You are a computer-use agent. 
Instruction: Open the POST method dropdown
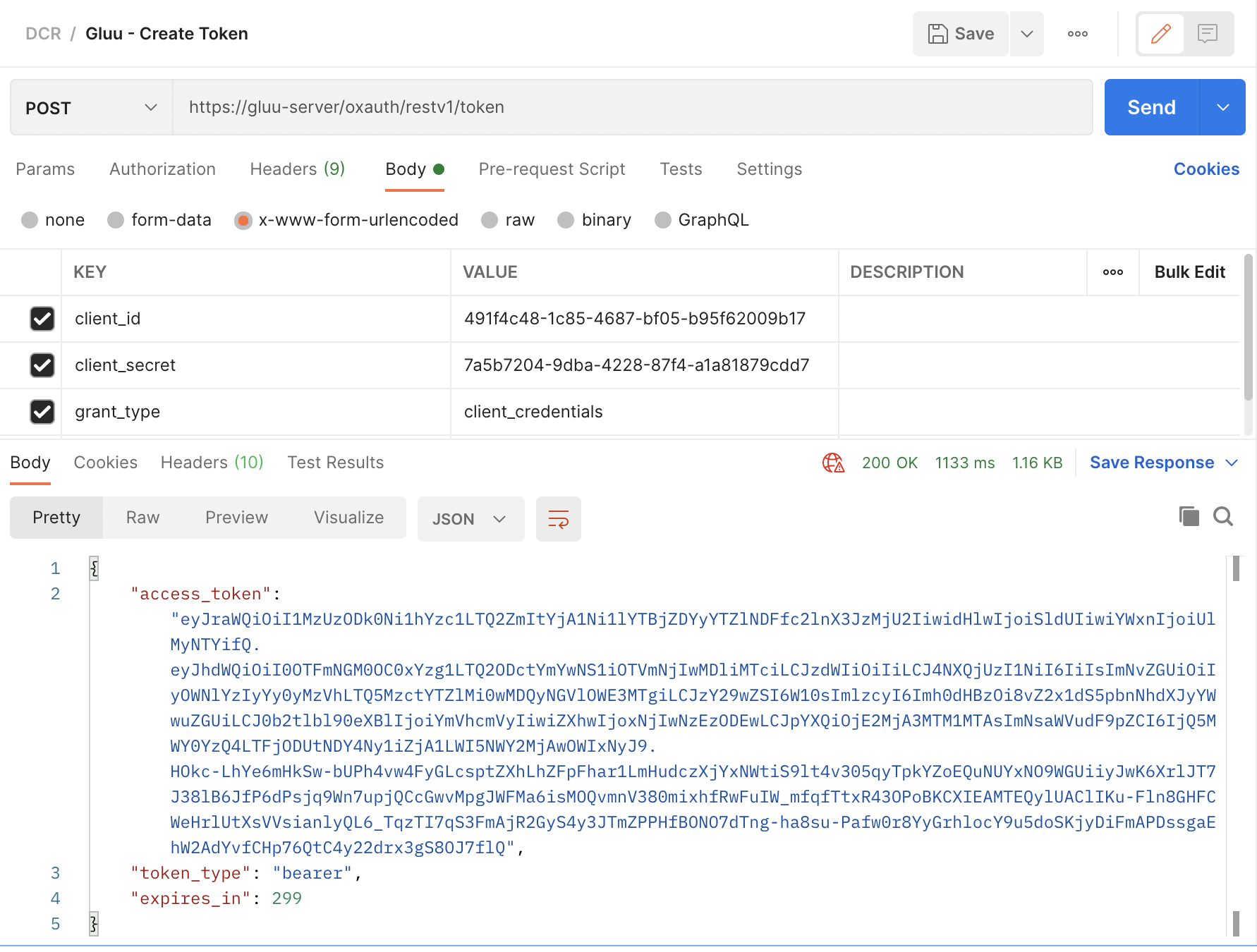[92, 108]
